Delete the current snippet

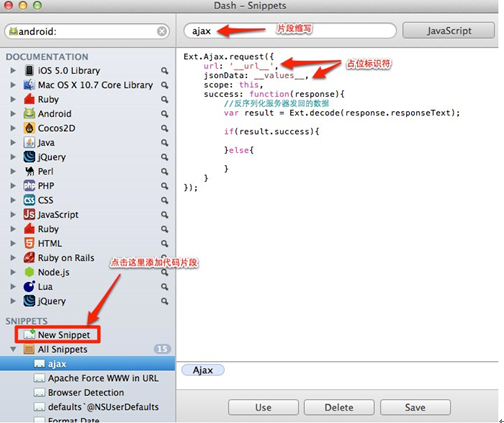point(339,407)
